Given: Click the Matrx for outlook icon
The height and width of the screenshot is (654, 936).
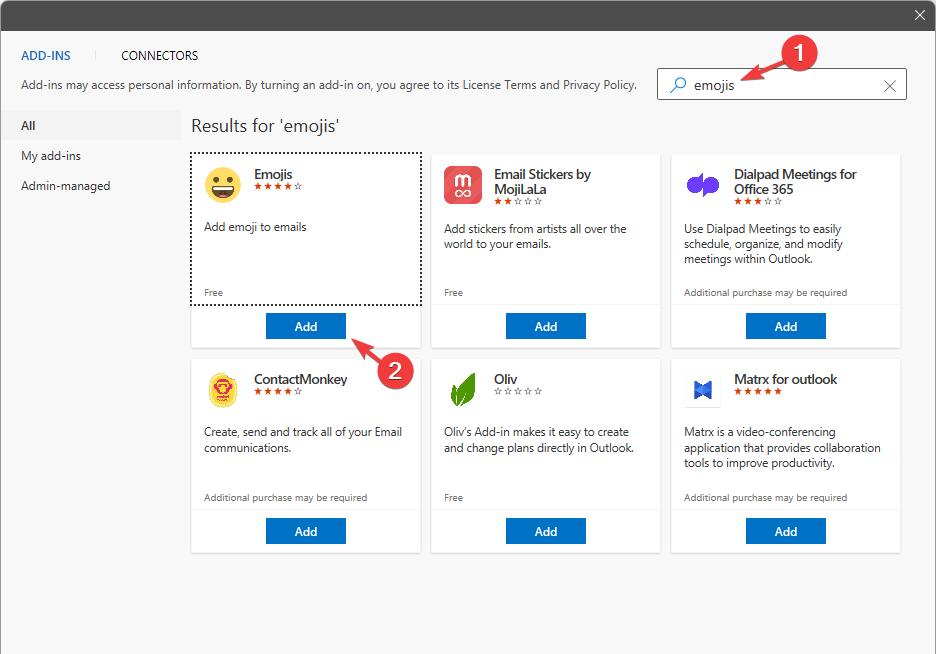Looking at the screenshot, I should pyautogui.click(x=703, y=390).
